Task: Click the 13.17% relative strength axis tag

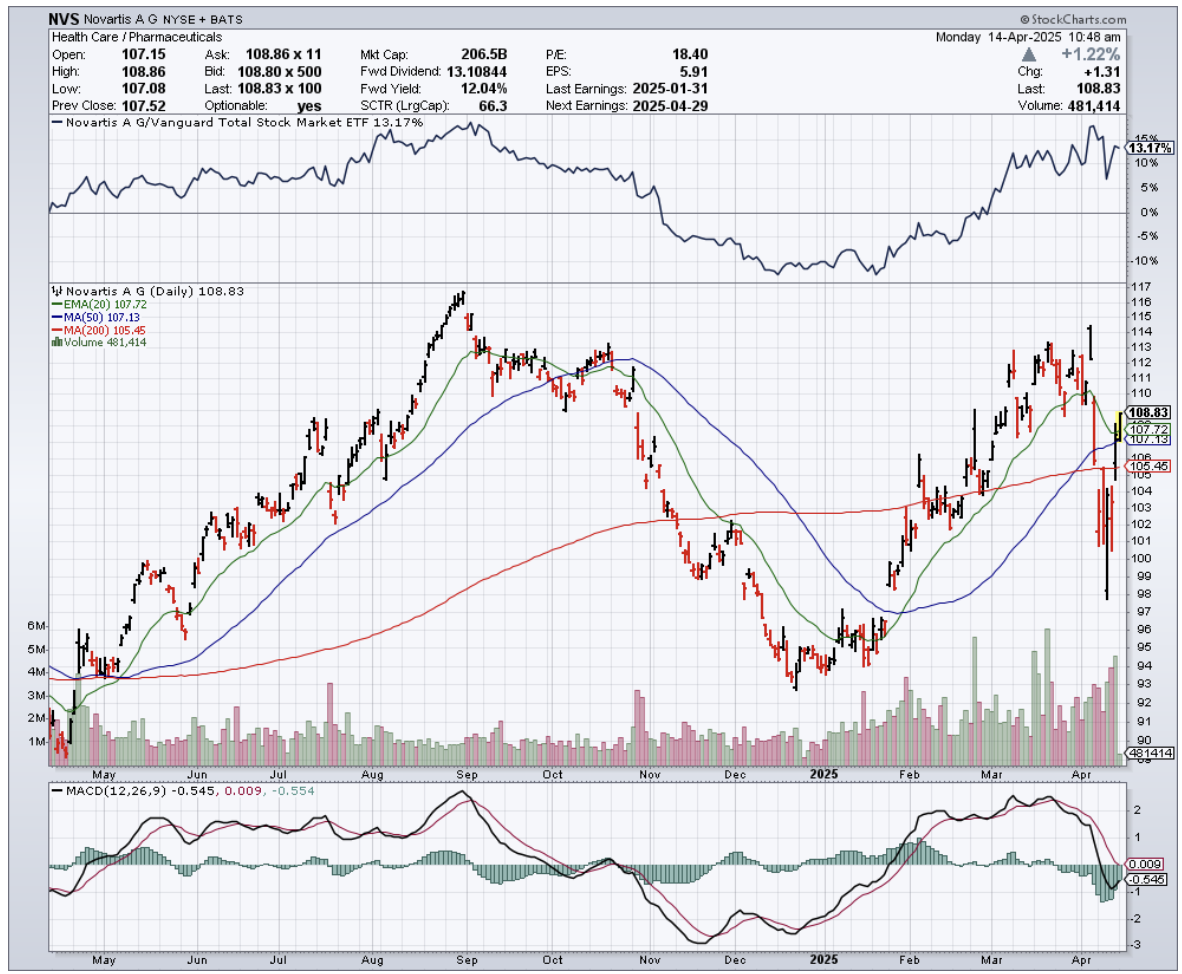Action: coord(1150,148)
